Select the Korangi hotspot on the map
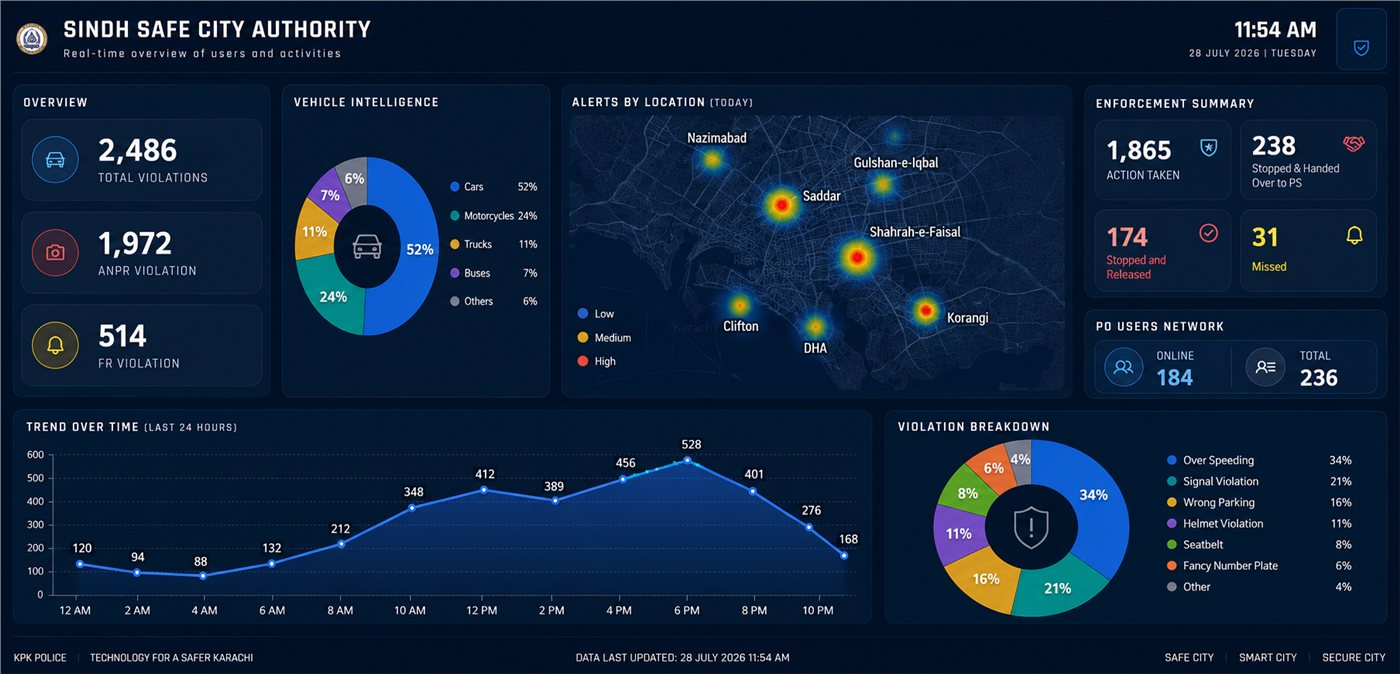Image resolution: width=1400 pixels, height=674 pixels. coord(925,310)
